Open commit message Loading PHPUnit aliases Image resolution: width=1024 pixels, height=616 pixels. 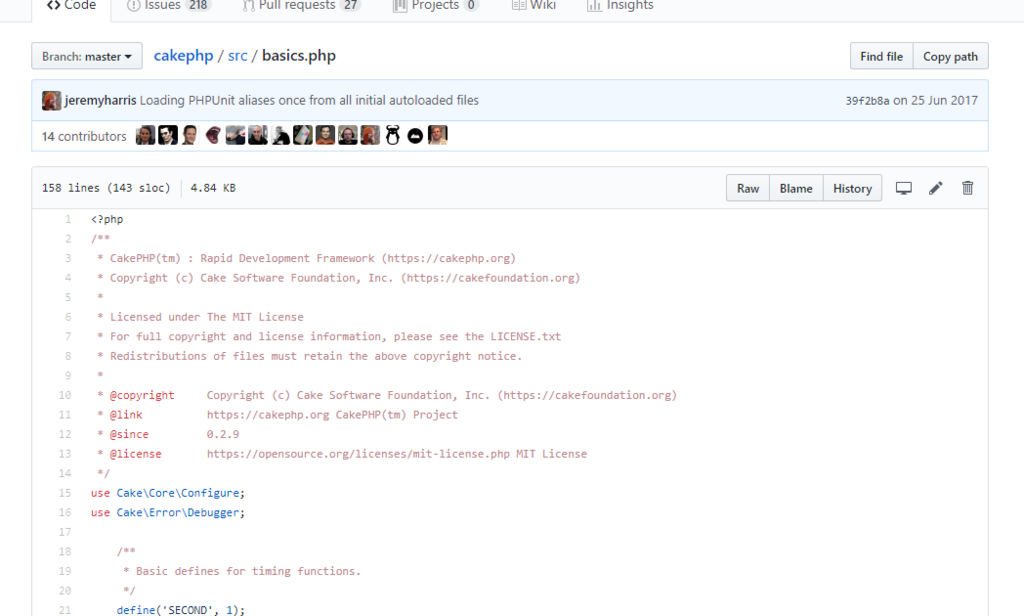click(309, 101)
